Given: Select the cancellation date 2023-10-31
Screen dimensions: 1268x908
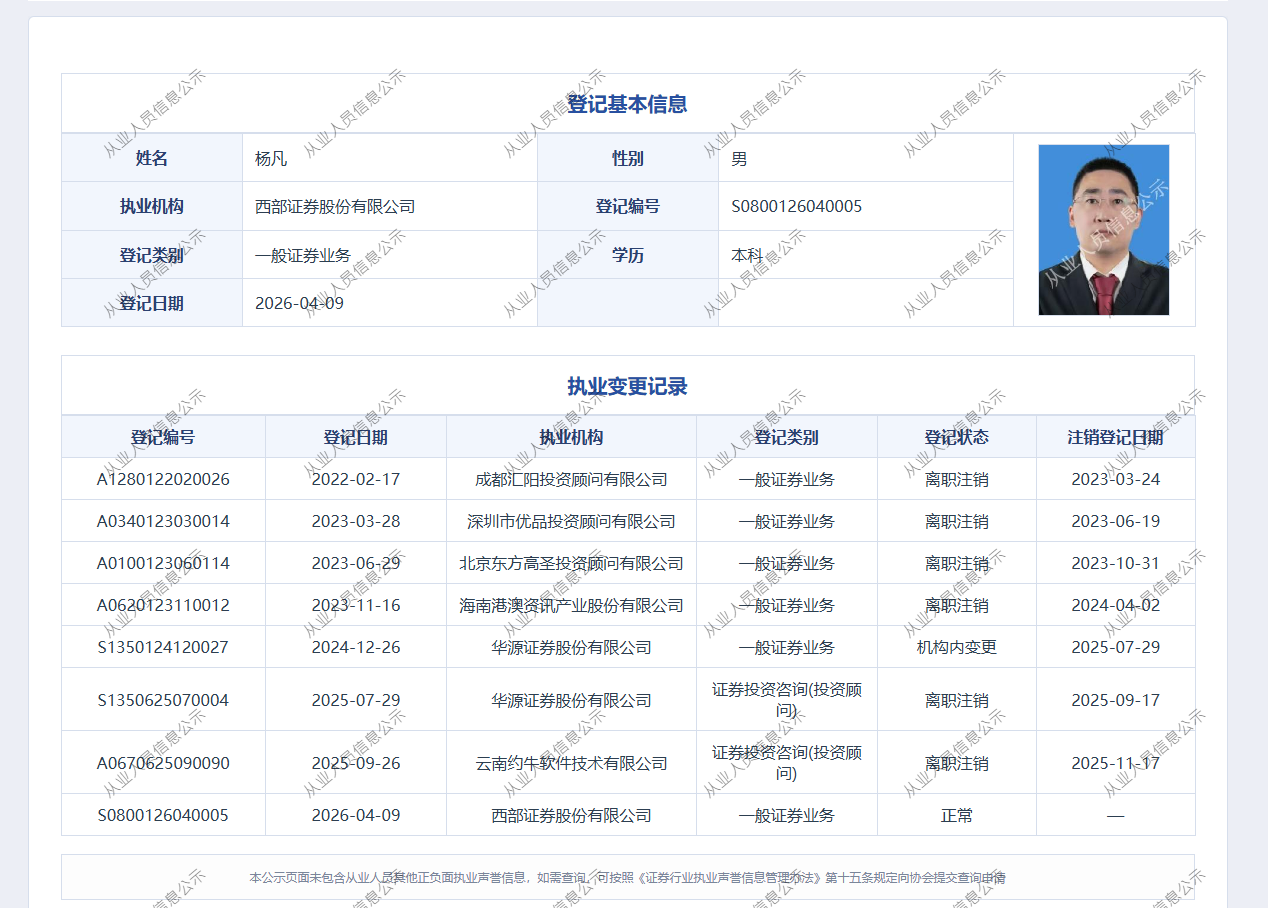Looking at the screenshot, I should 1115,563.
